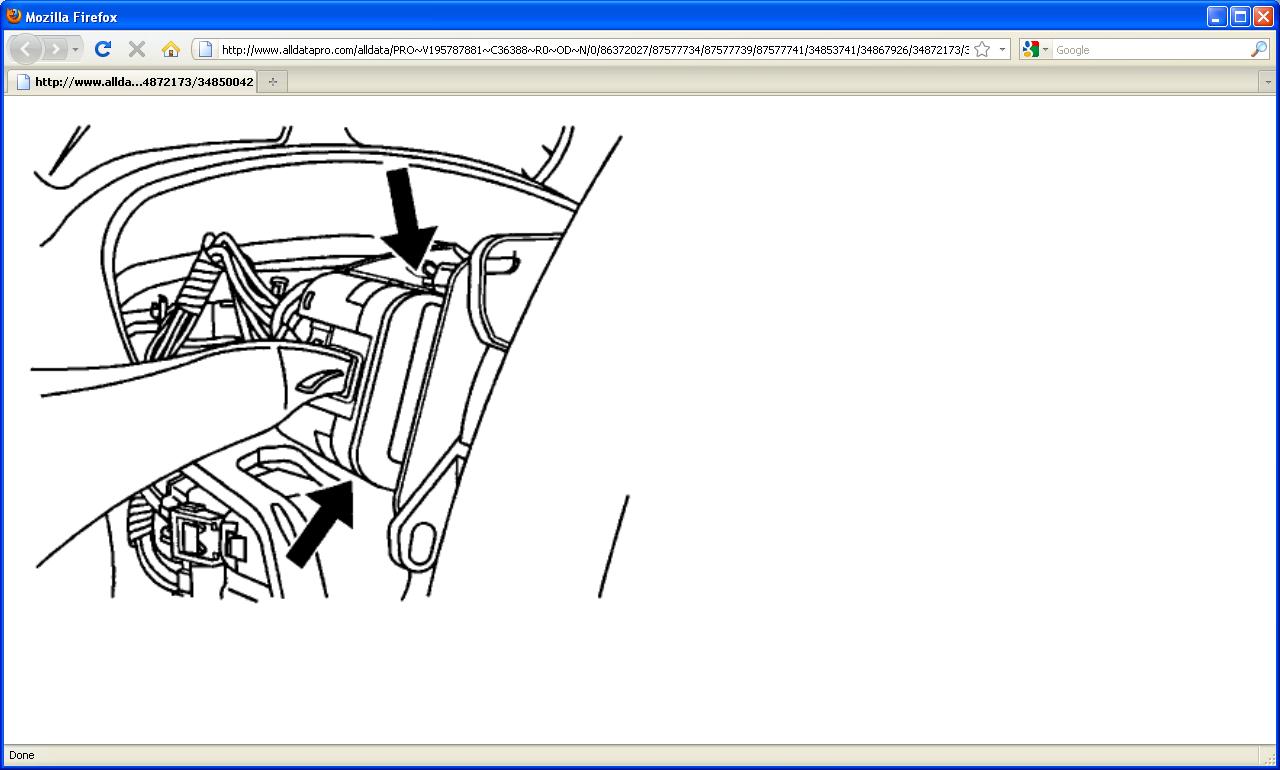1280x770 pixels.
Task: Click the module removal diagram image
Action: pos(331,362)
